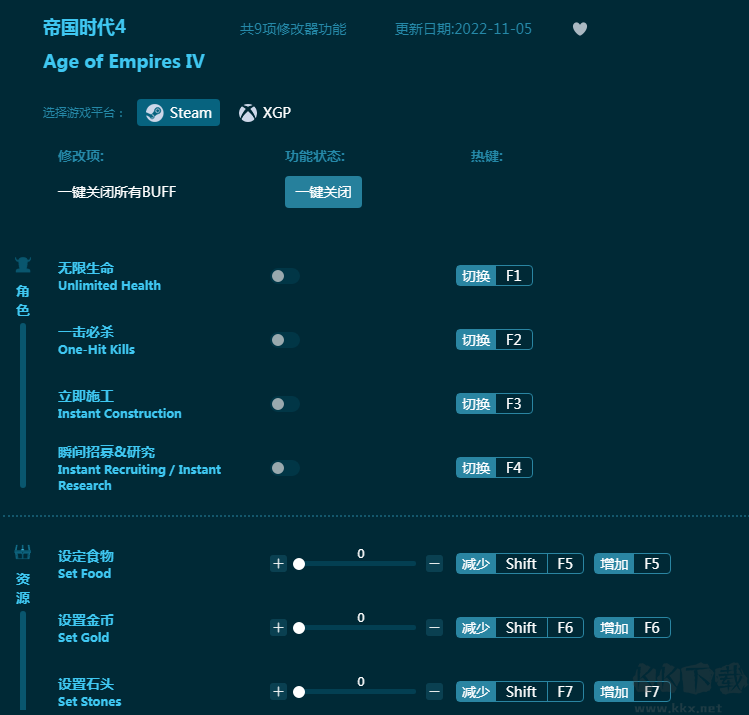Click the 角色 character section icon

pyautogui.click(x=23, y=265)
